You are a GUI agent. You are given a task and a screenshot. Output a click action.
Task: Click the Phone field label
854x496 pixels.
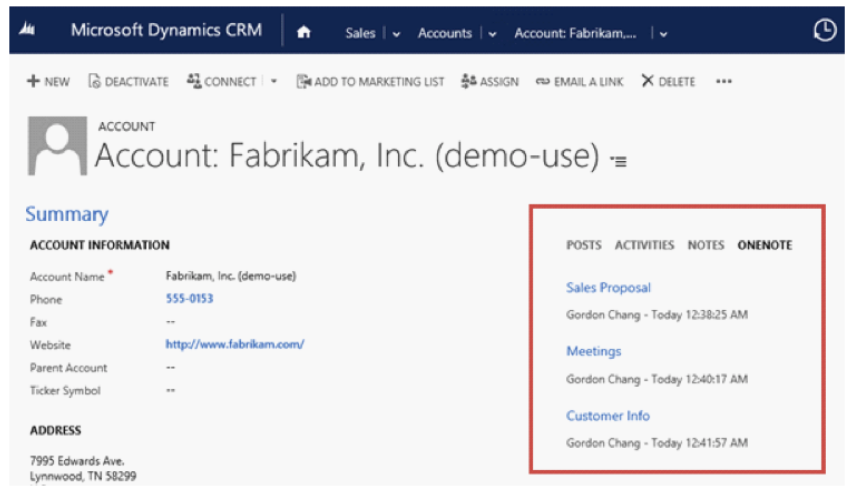(46, 299)
